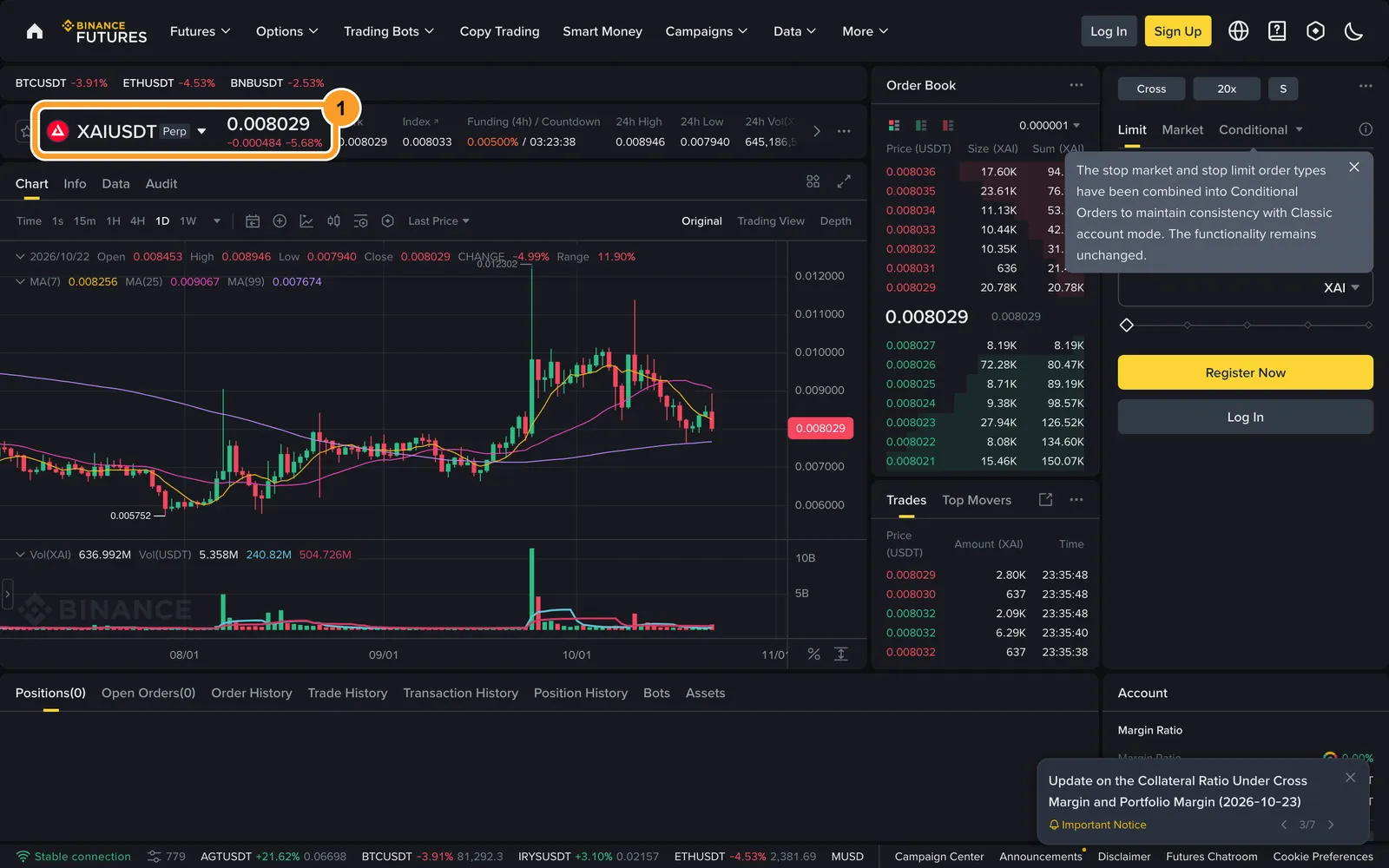The height and width of the screenshot is (868, 1389).
Task: Select the 1s time interval
Action: click(x=57, y=221)
